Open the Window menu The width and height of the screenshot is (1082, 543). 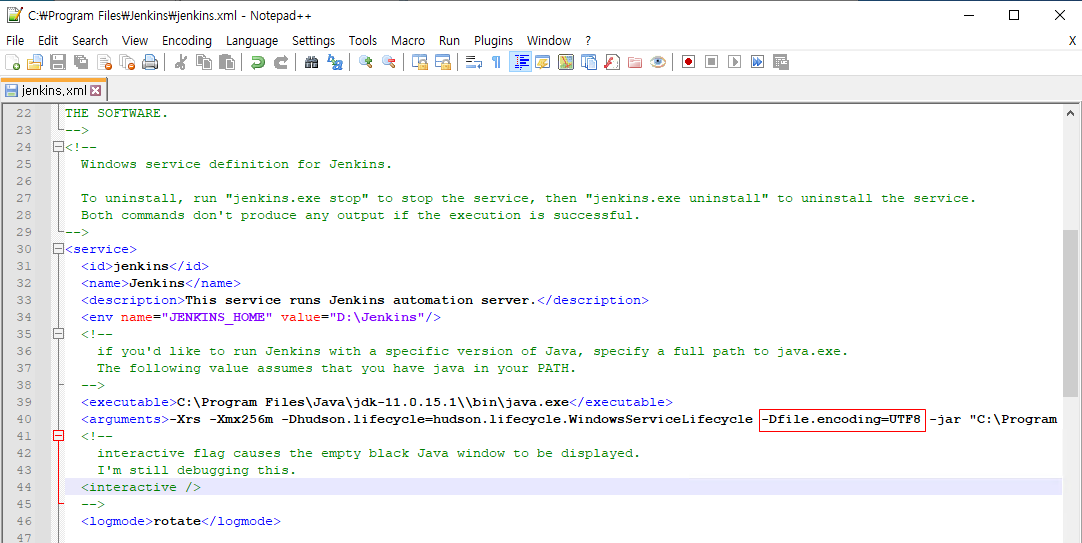pos(549,41)
